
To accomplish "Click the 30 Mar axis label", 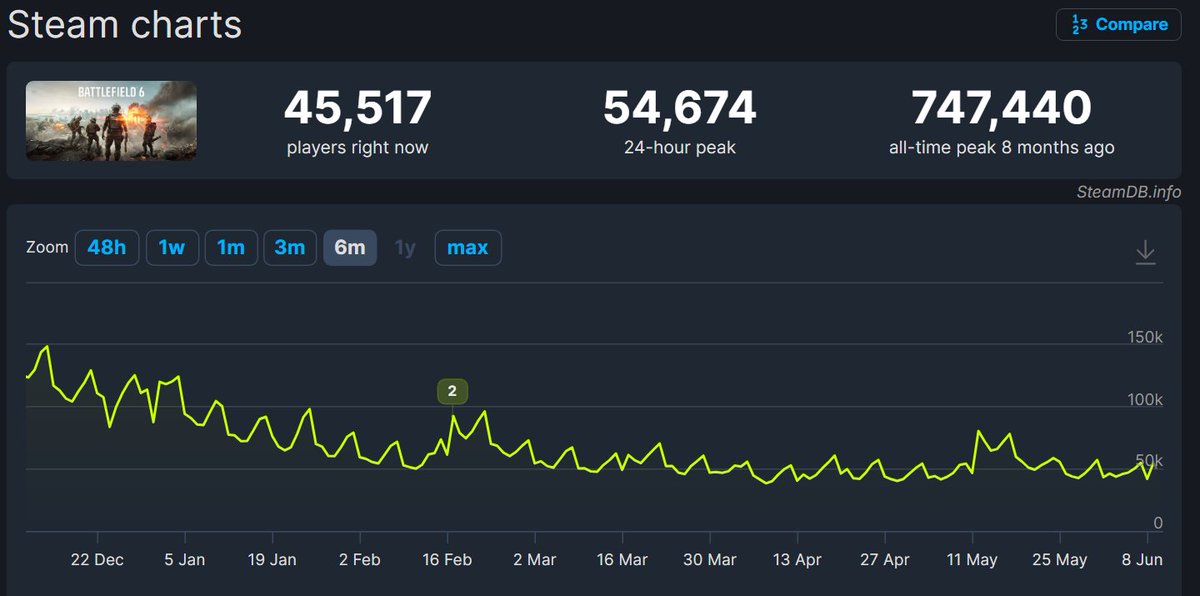I will [709, 560].
